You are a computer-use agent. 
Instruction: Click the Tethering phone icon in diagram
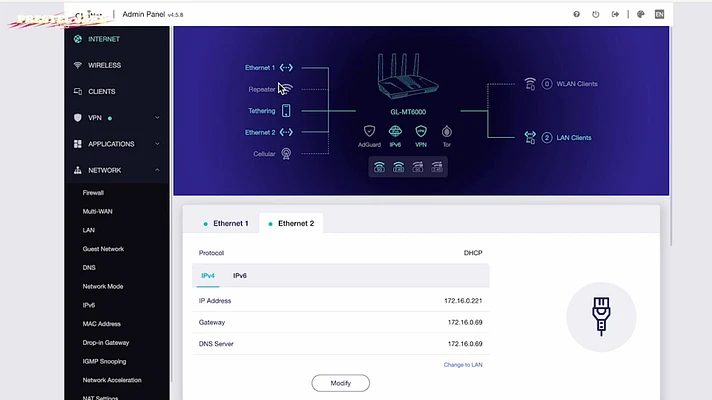286,110
